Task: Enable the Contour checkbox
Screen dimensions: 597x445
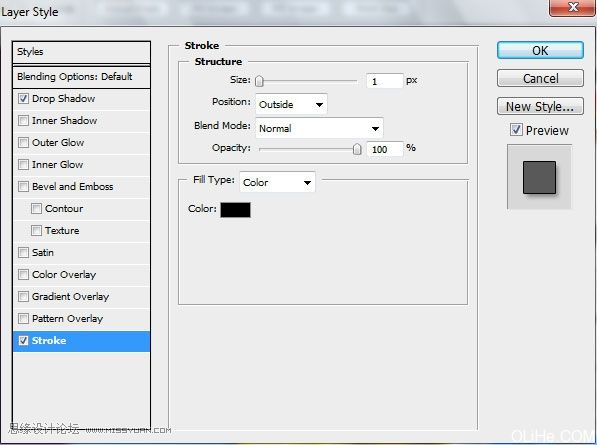Action: pos(36,209)
